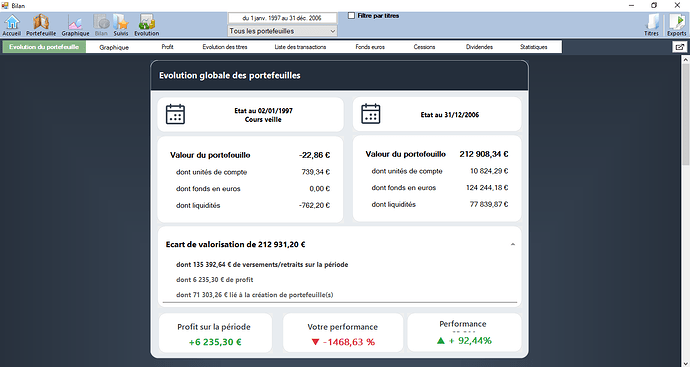The height and width of the screenshot is (367, 690).
Task: Click the Bilan toolbar icon
Action: pyautogui.click(x=101, y=25)
